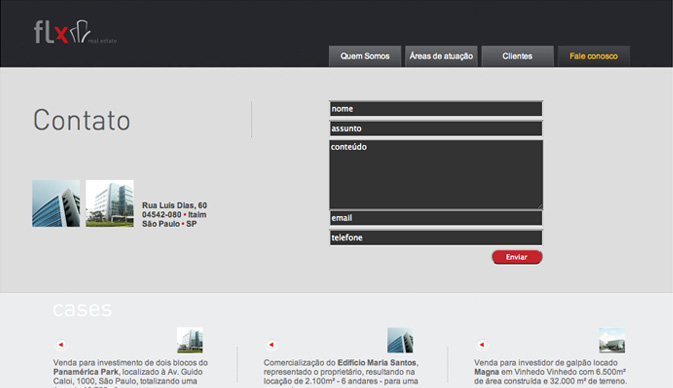Go to Áreas de atuação tab
The height and width of the screenshot is (388, 673).
point(441,56)
